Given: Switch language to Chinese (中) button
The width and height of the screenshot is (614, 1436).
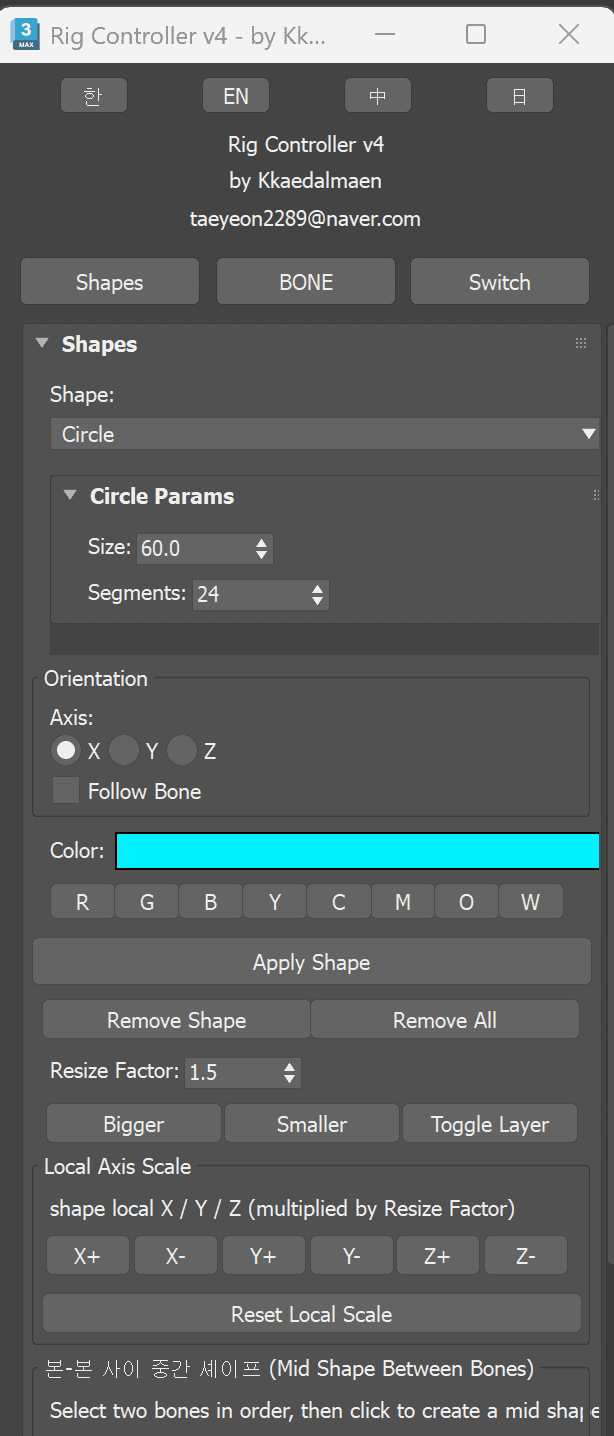Looking at the screenshot, I should 378,96.
